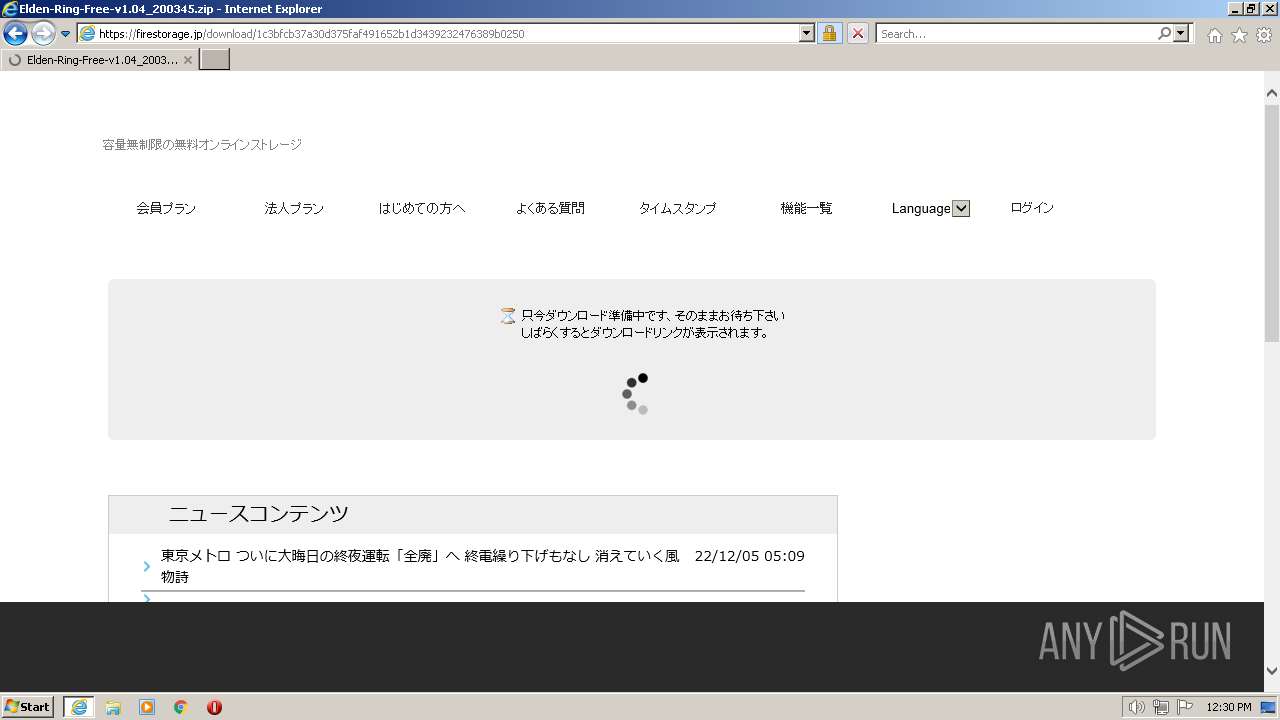Open the volume speaker tray icon
Viewport: 1280px width, 720px height.
1136,707
